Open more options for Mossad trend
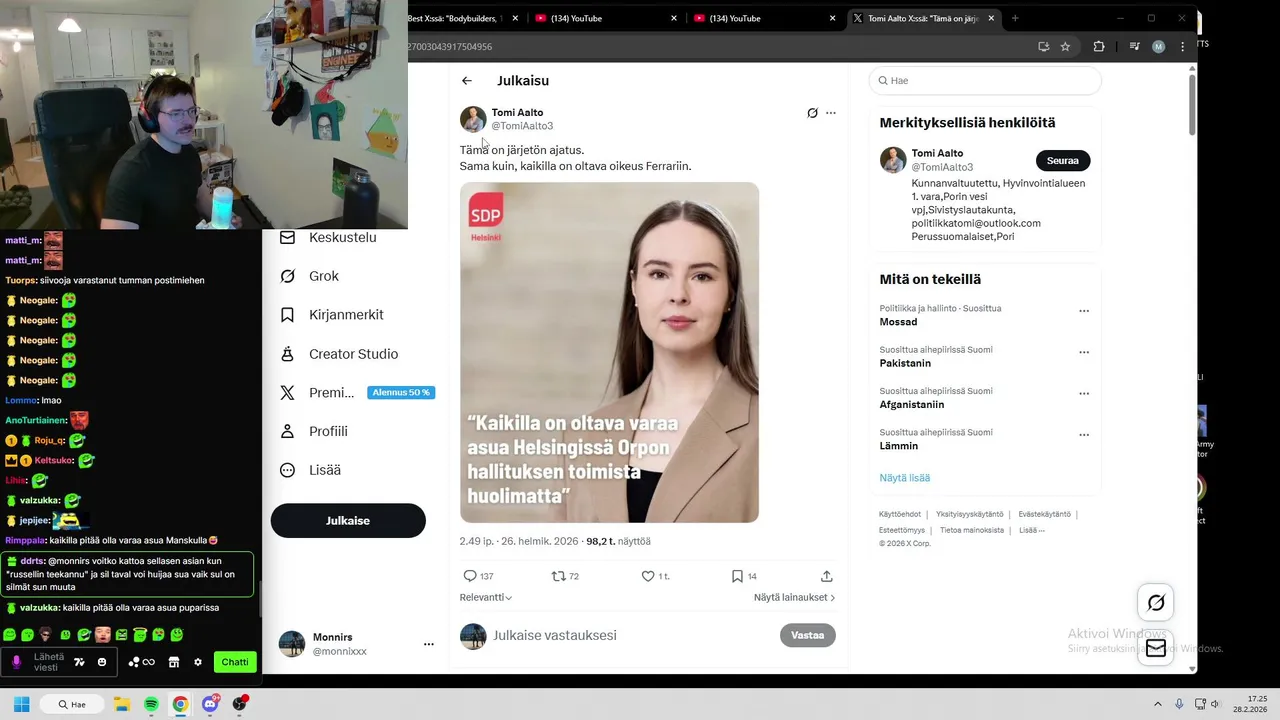Viewport: 1280px width, 720px height. 1084,311
